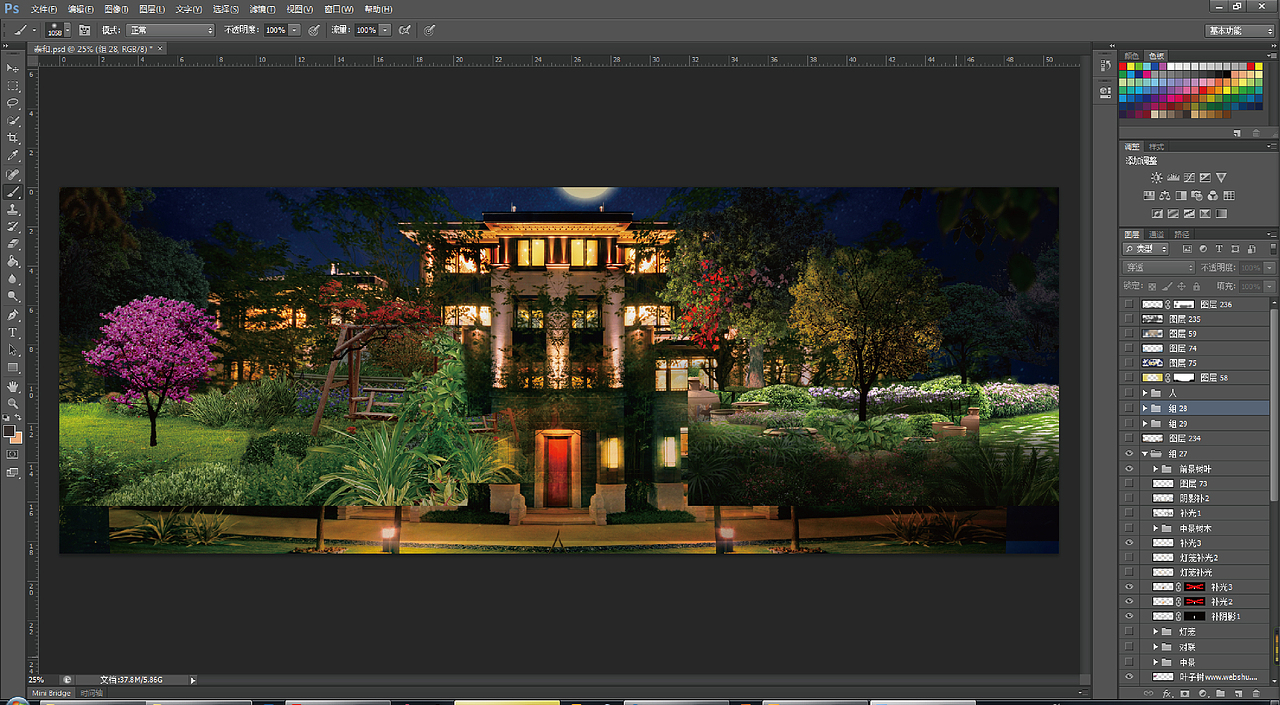
Task: Toggle the brush panel from options bar
Action: pos(85,30)
